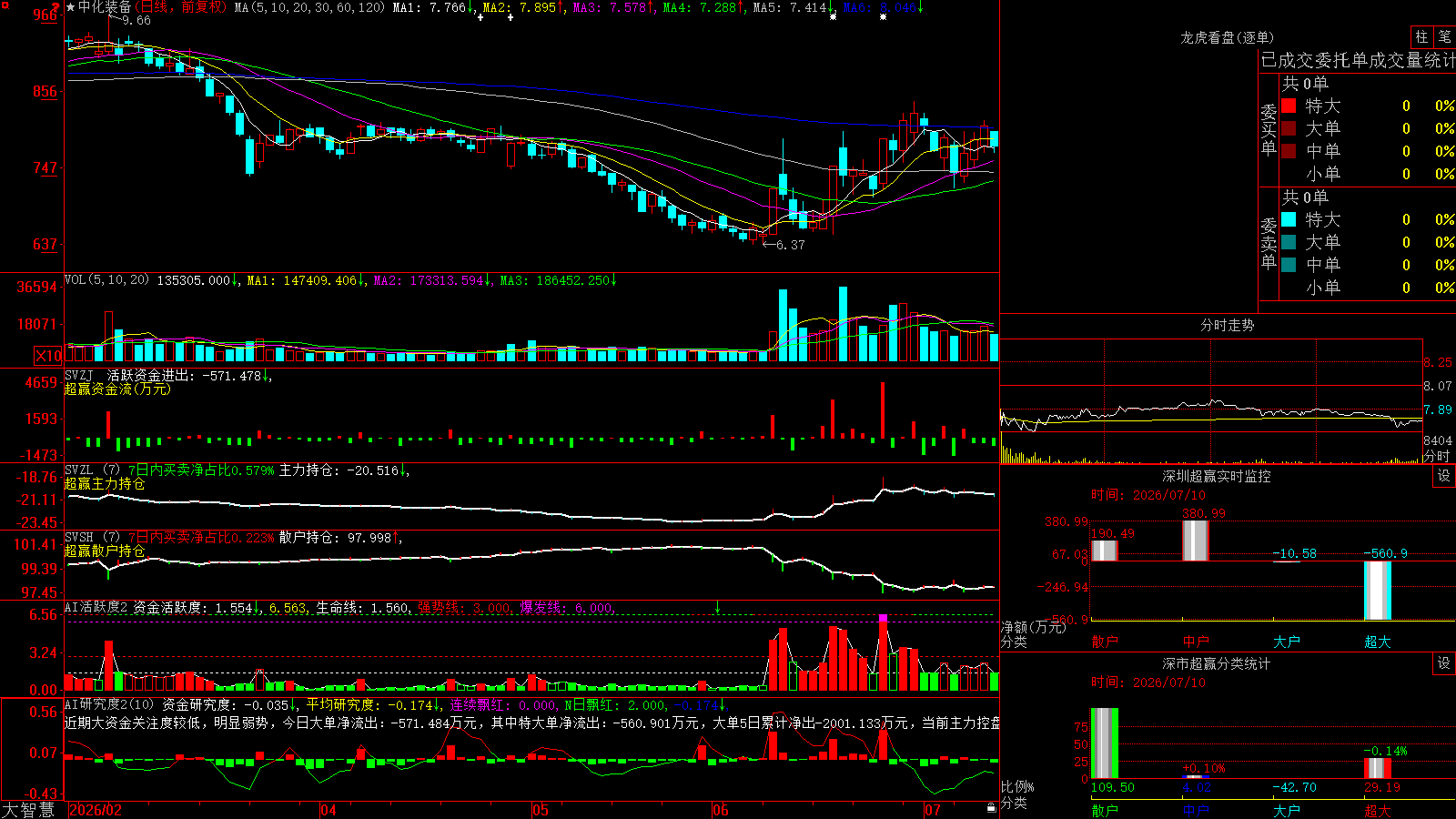The image size is (1456, 819).
Task: Click the red 特大 buy-order legend square
Action: [x=1289, y=106]
